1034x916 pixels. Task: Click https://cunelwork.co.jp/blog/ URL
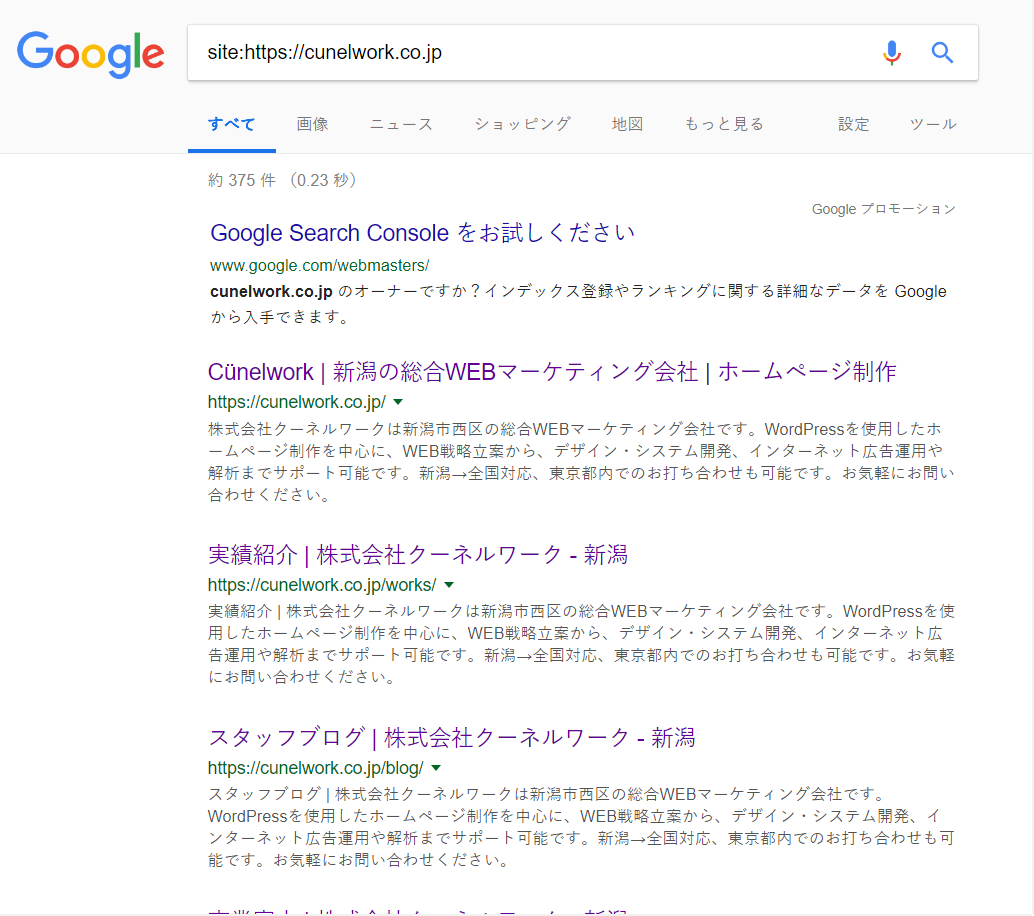tap(315, 768)
